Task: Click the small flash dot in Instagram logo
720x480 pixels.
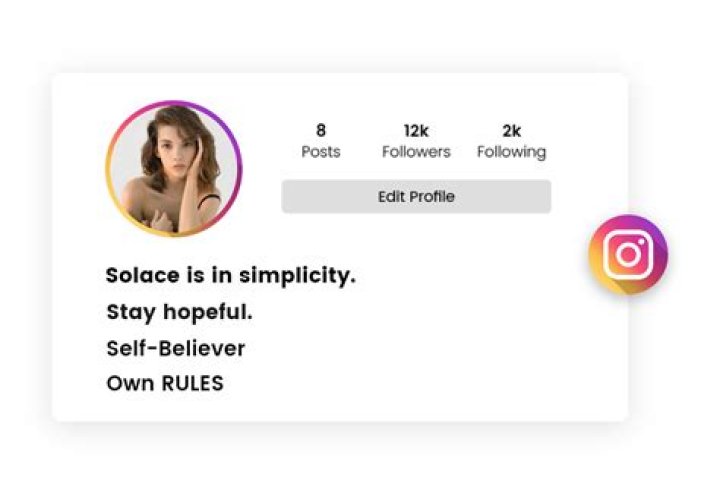Action: pyautogui.click(x=640, y=242)
